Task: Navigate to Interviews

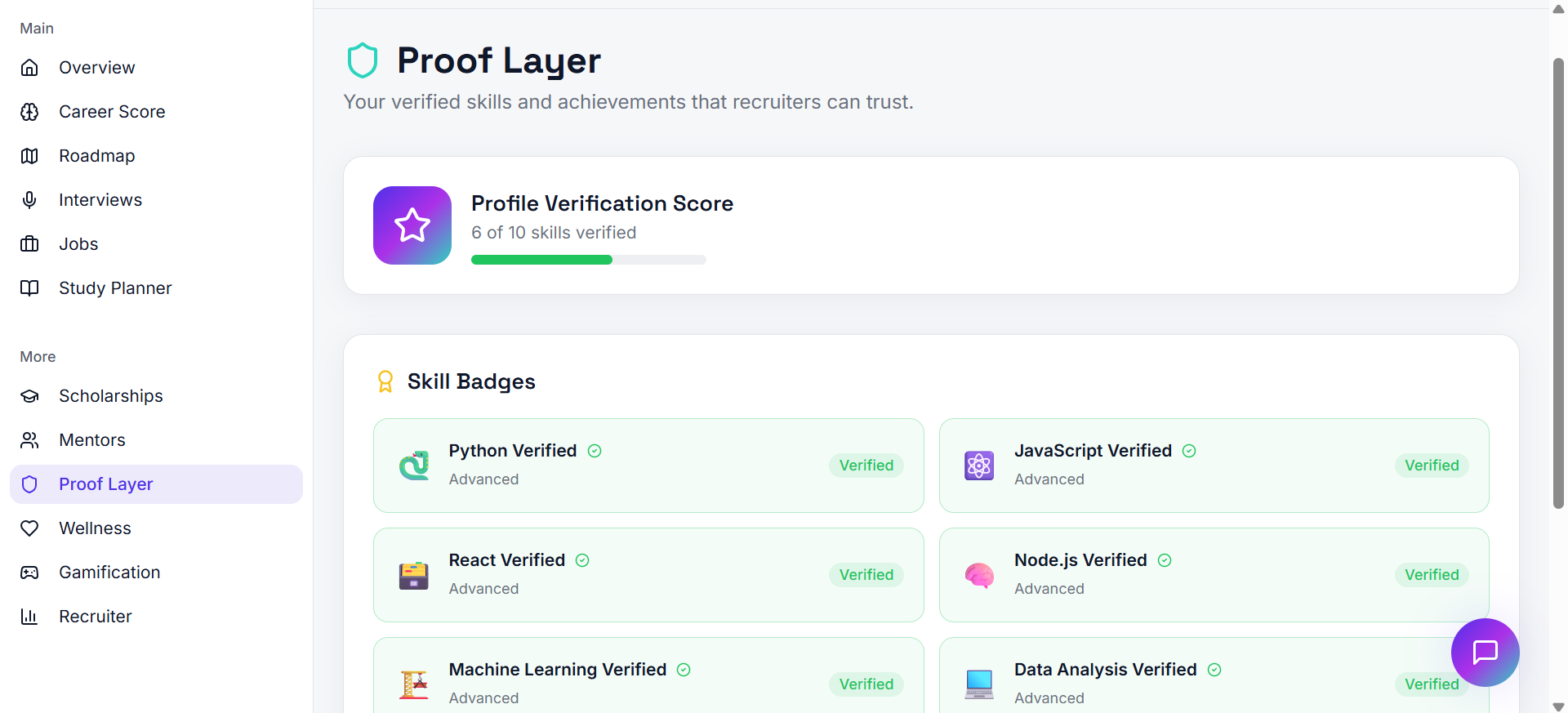Action: point(156,200)
